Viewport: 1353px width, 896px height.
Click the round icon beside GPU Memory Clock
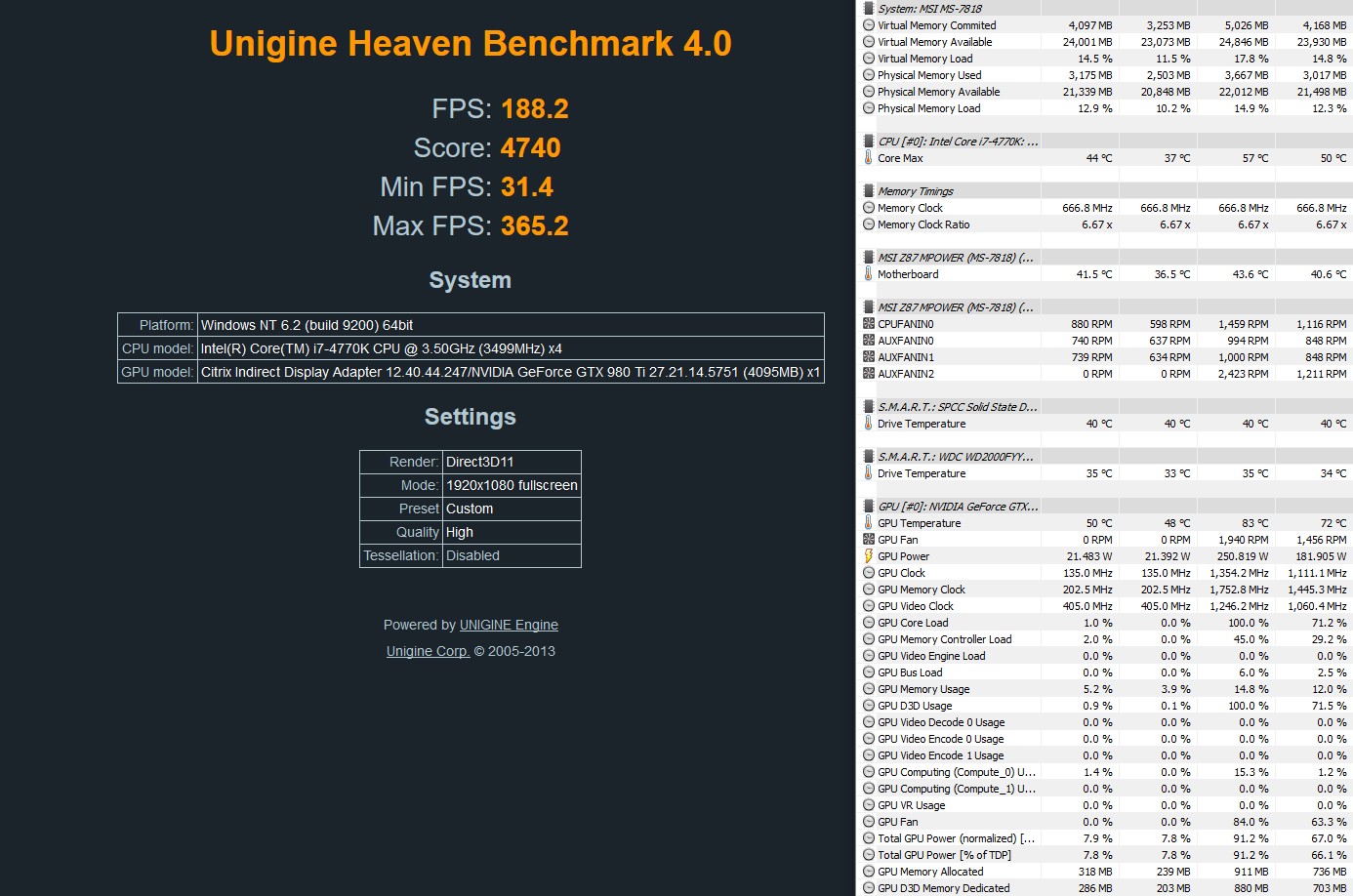tap(869, 590)
